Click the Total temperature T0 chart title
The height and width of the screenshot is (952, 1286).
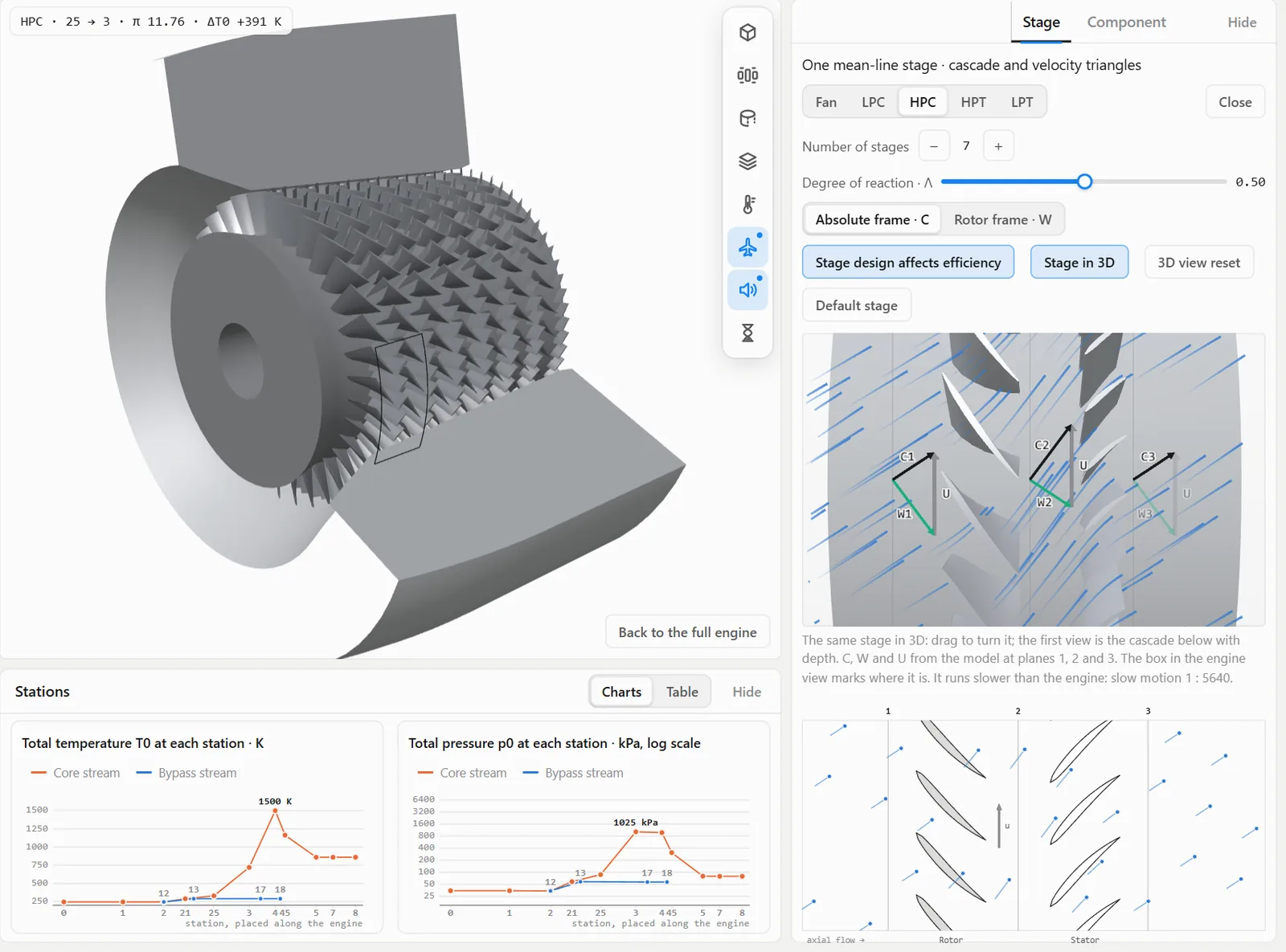pyautogui.click(x=142, y=743)
